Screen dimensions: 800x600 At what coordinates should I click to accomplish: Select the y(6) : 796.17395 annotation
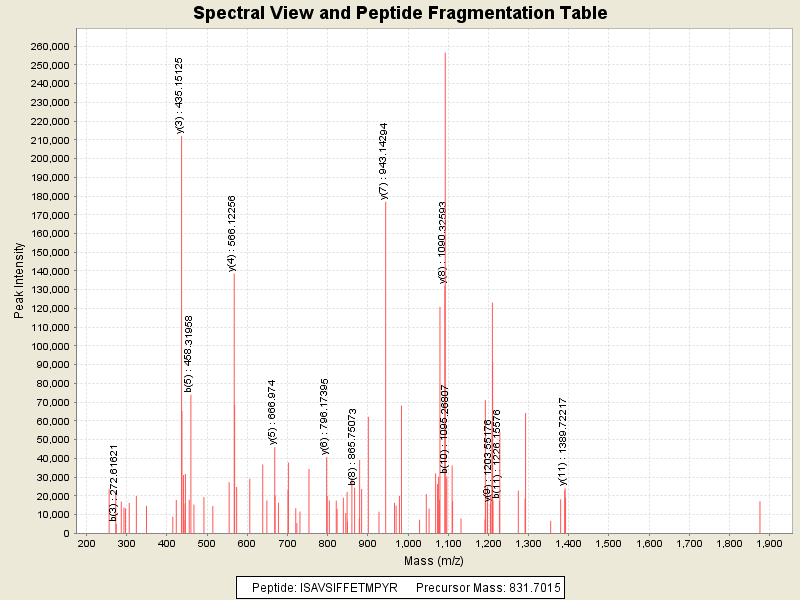(324, 416)
